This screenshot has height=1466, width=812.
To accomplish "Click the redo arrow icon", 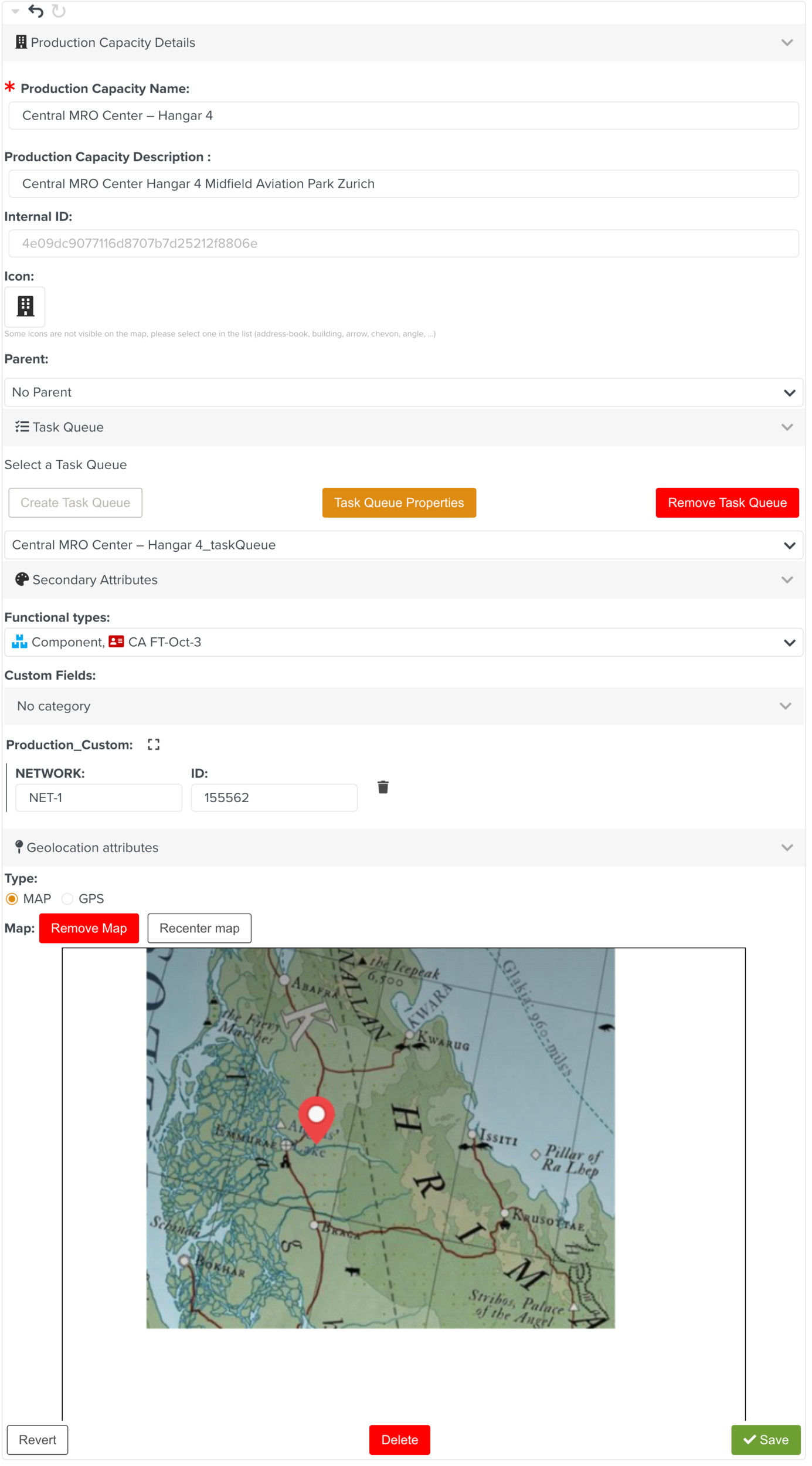I will (x=59, y=11).
